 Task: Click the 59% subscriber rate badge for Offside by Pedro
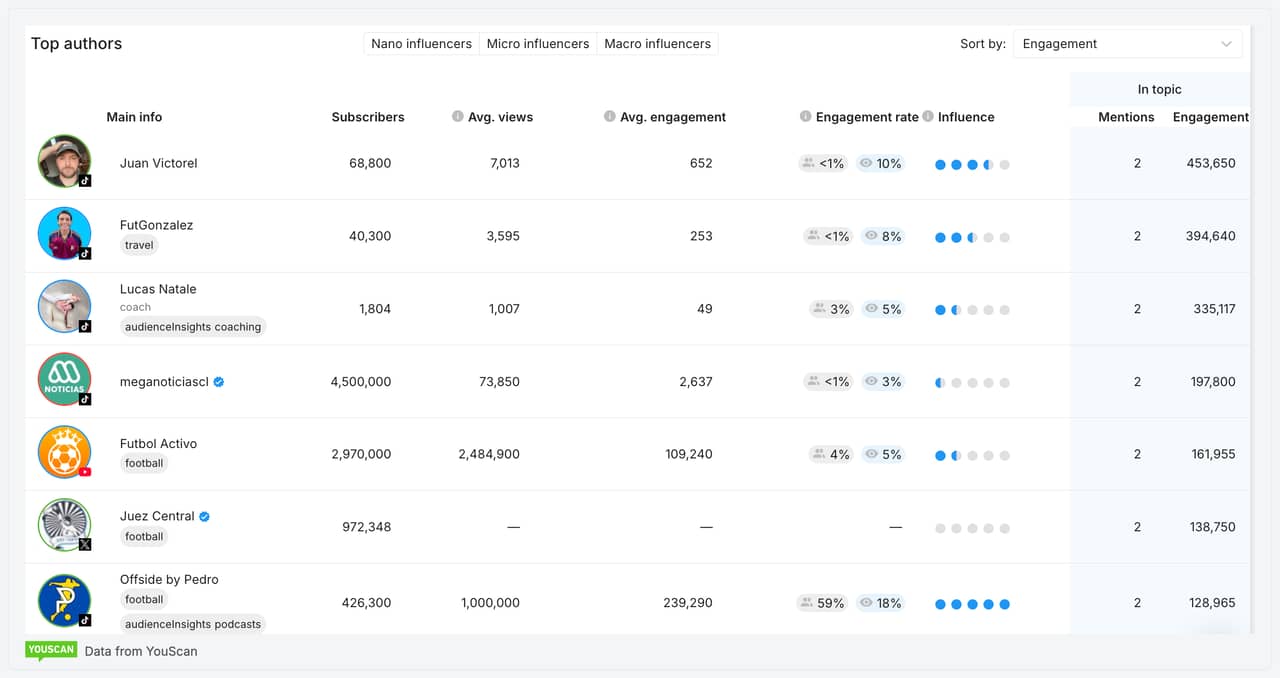(823, 603)
